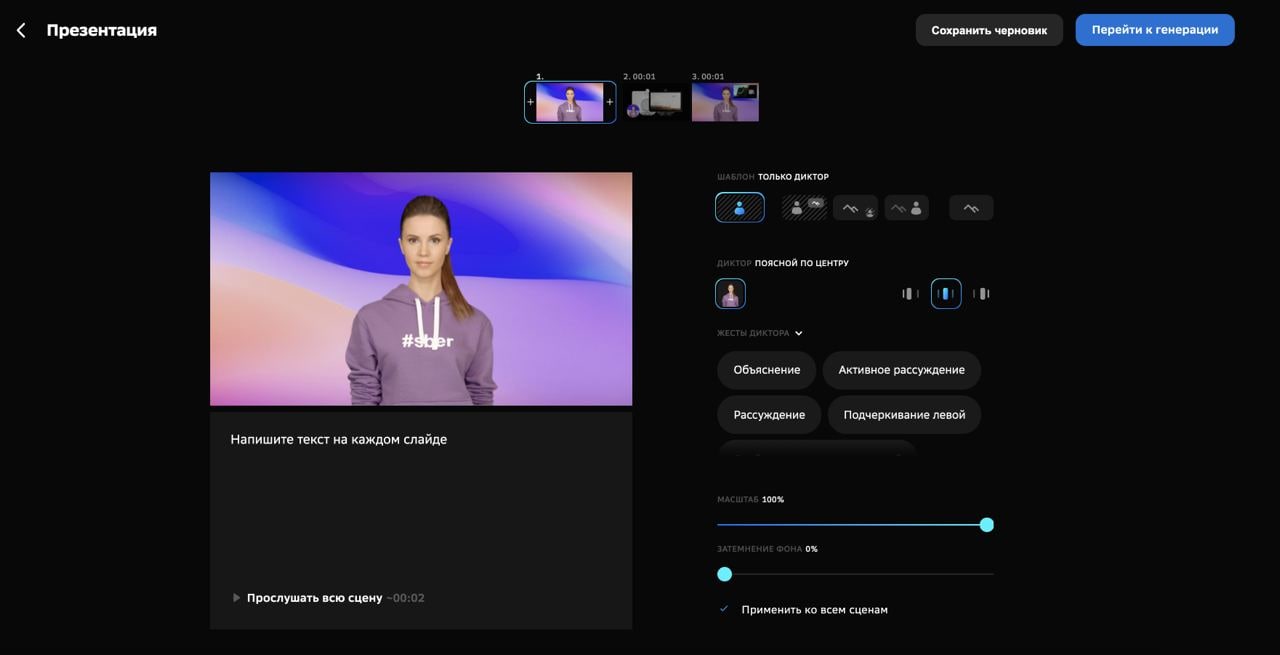Select the Объяснение gesture
The width and height of the screenshot is (1280, 655).
pyautogui.click(x=767, y=370)
